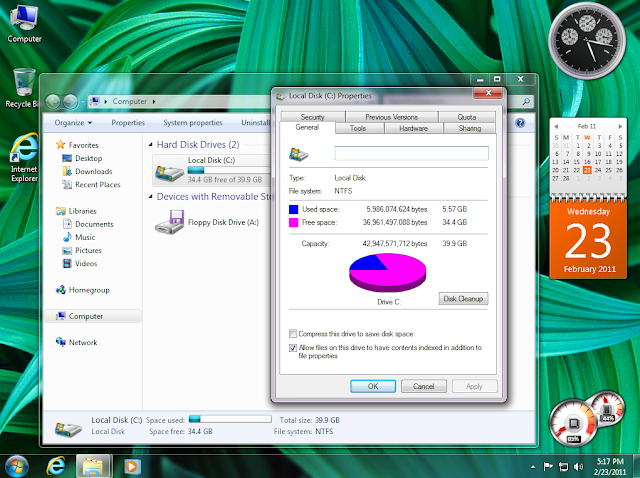The width and height of the screenshot is (640, 478).
Task: Select Libraries in navigation pane
Action: (82, 211)
